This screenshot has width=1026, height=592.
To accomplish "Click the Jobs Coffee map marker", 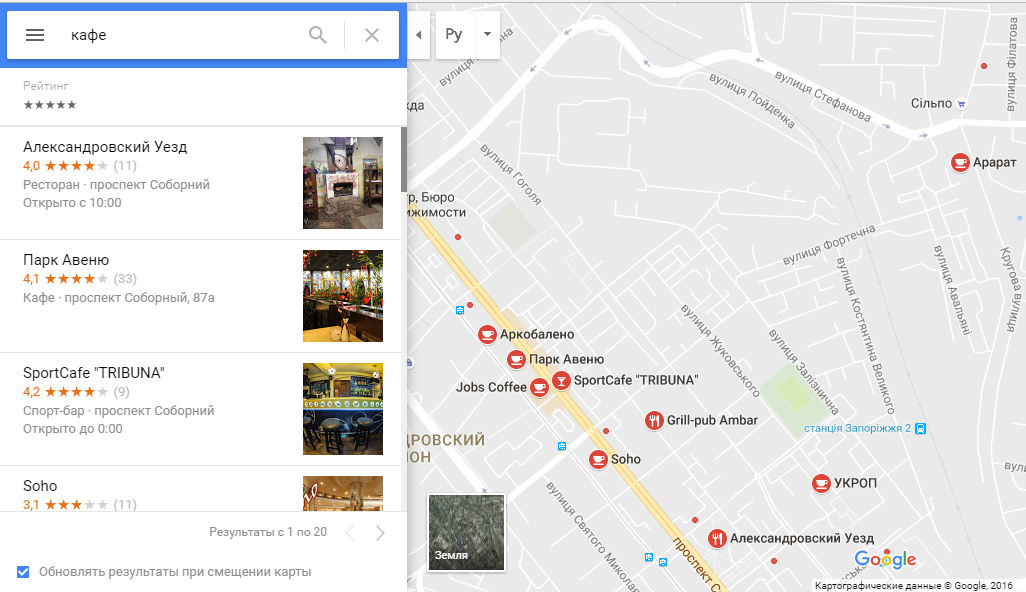I will (540, 387).
